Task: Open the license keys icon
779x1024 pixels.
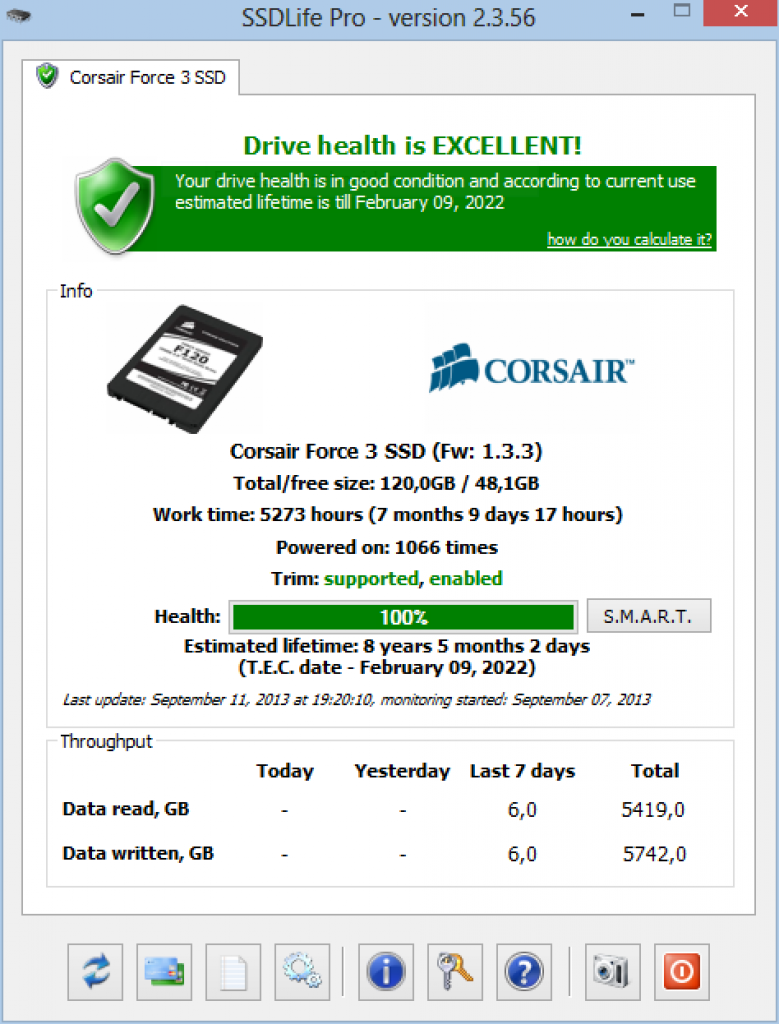Action: (455, 972)
